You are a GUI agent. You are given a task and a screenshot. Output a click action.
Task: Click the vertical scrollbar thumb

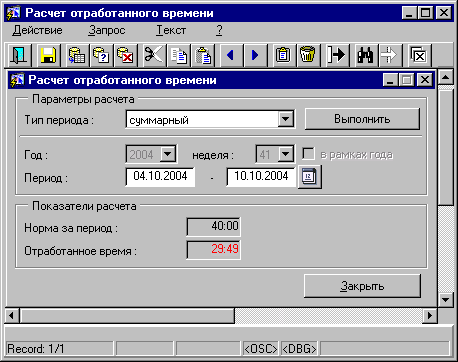[x=446, y=147]
